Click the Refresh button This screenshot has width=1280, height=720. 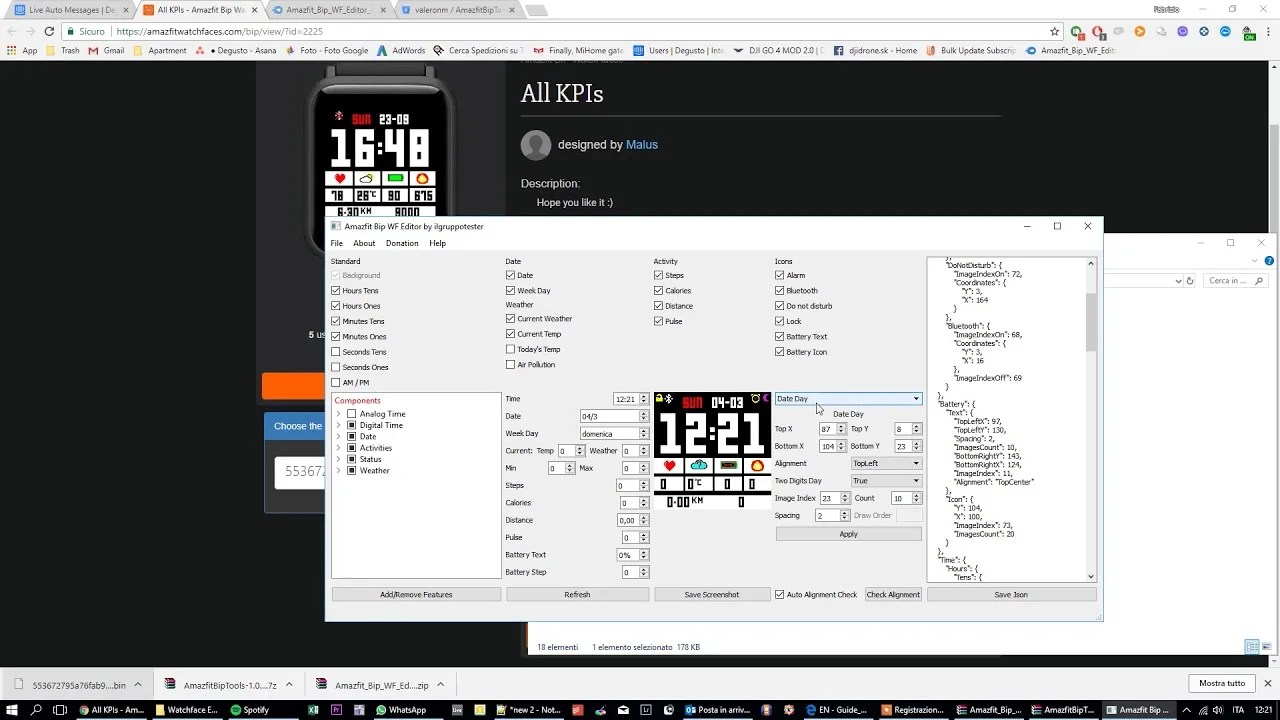(577, 594)
